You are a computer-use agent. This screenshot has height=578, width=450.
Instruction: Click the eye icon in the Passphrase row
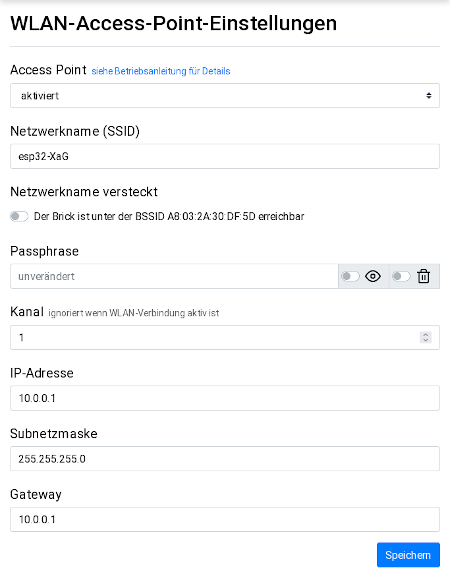pyautogui.click(x=373, y=276)
